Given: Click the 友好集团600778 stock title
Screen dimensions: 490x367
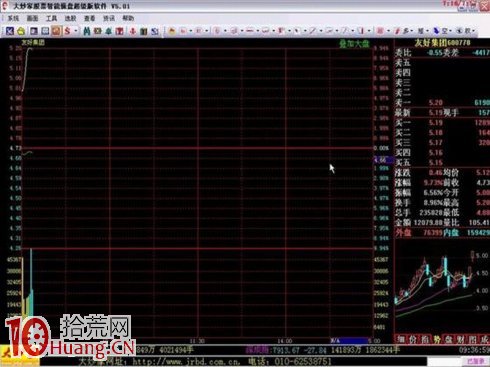Looking at the screenshot, I should click(x=442, y=43).
